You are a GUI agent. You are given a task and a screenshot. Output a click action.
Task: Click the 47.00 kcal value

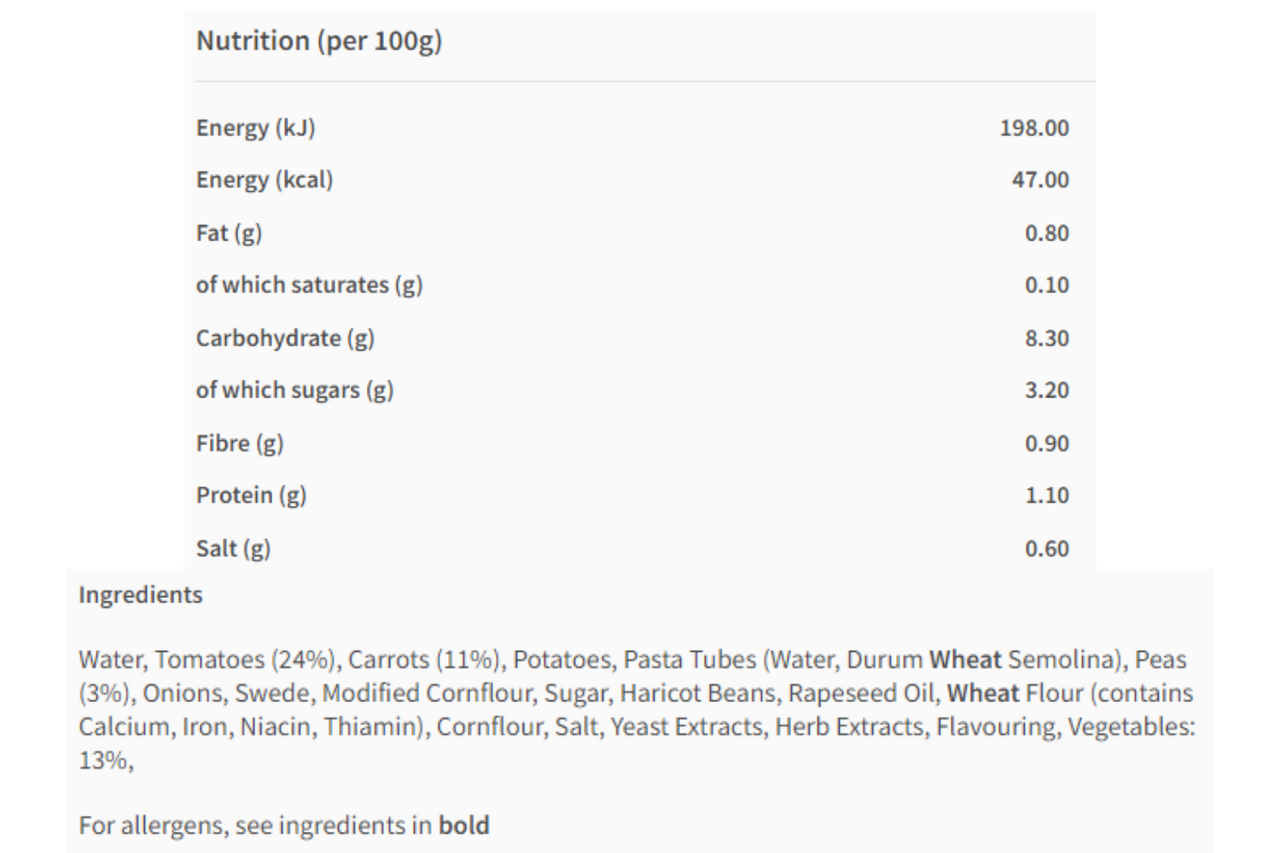click(x=1040, y=180)
